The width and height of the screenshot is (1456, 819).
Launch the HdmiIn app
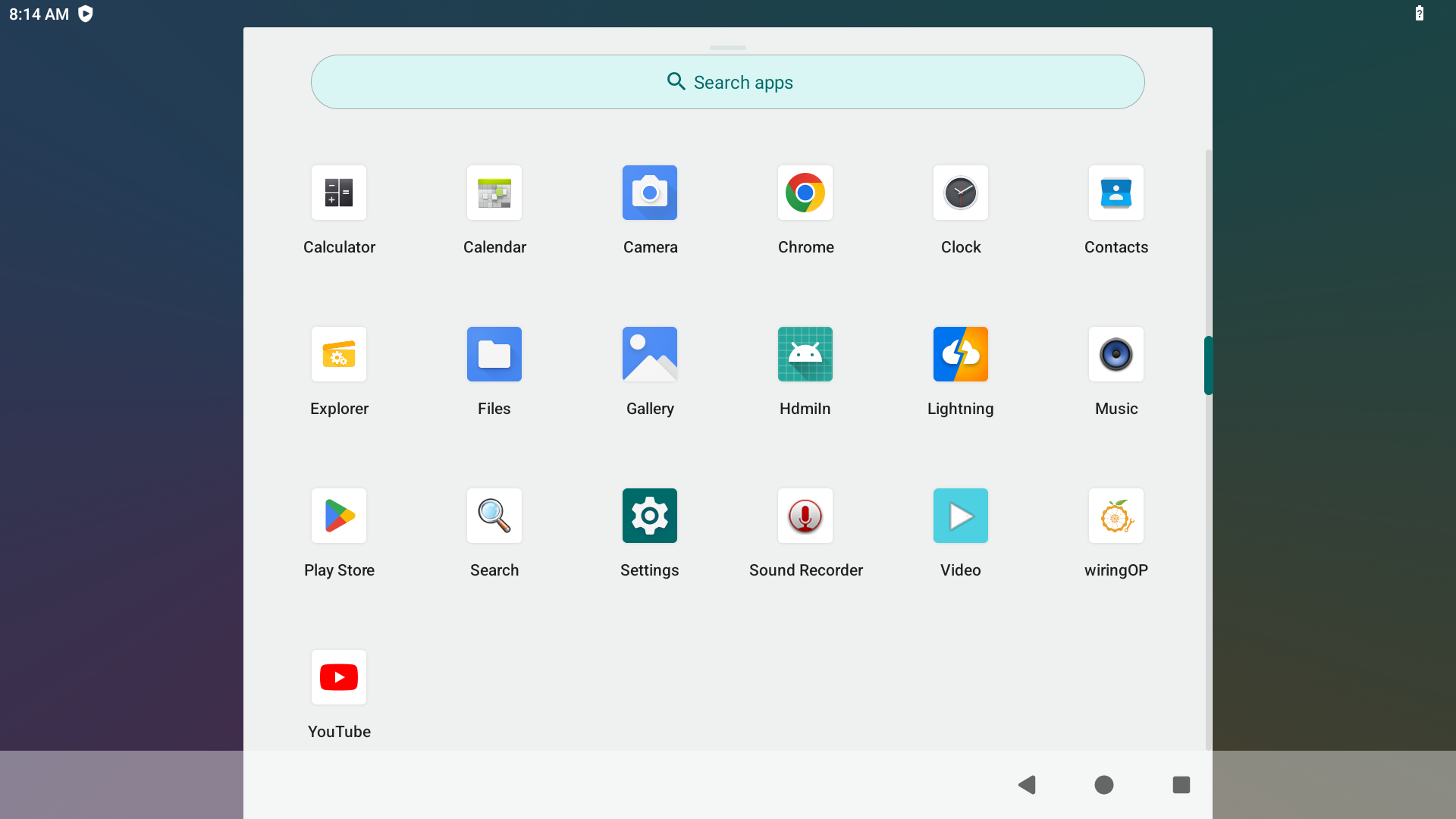(x=805, y=354)
